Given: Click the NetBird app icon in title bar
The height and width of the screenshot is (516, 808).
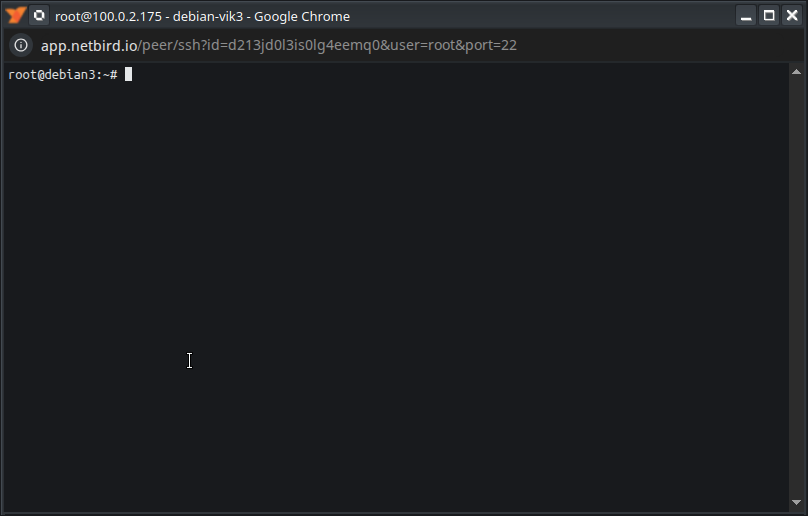Looking at the screenshot, I should (16, 15).
